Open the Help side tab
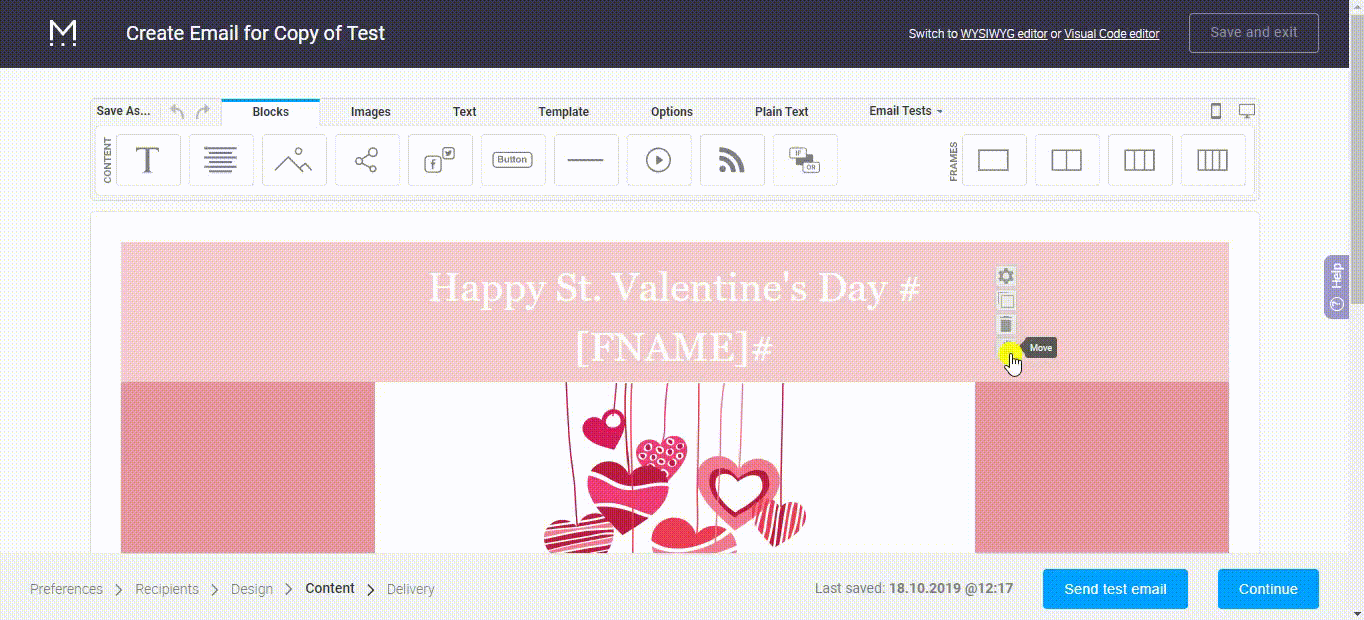The height and width of the screenshot is (620, 1364). point(1337,287)
